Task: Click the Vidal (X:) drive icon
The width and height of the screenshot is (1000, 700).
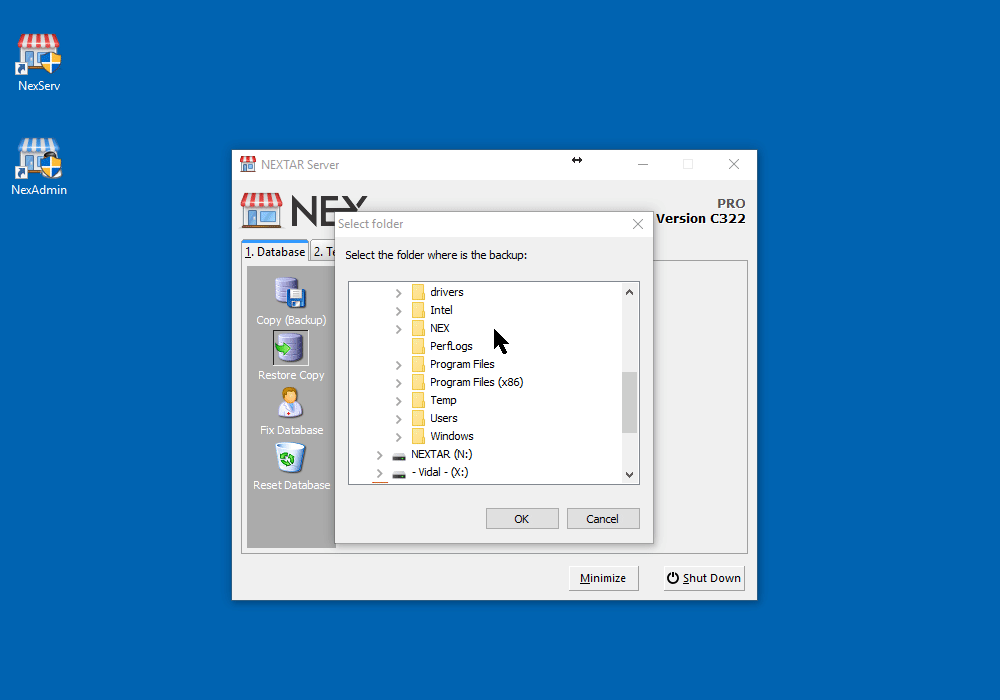Action: click(x=399, y=474)
